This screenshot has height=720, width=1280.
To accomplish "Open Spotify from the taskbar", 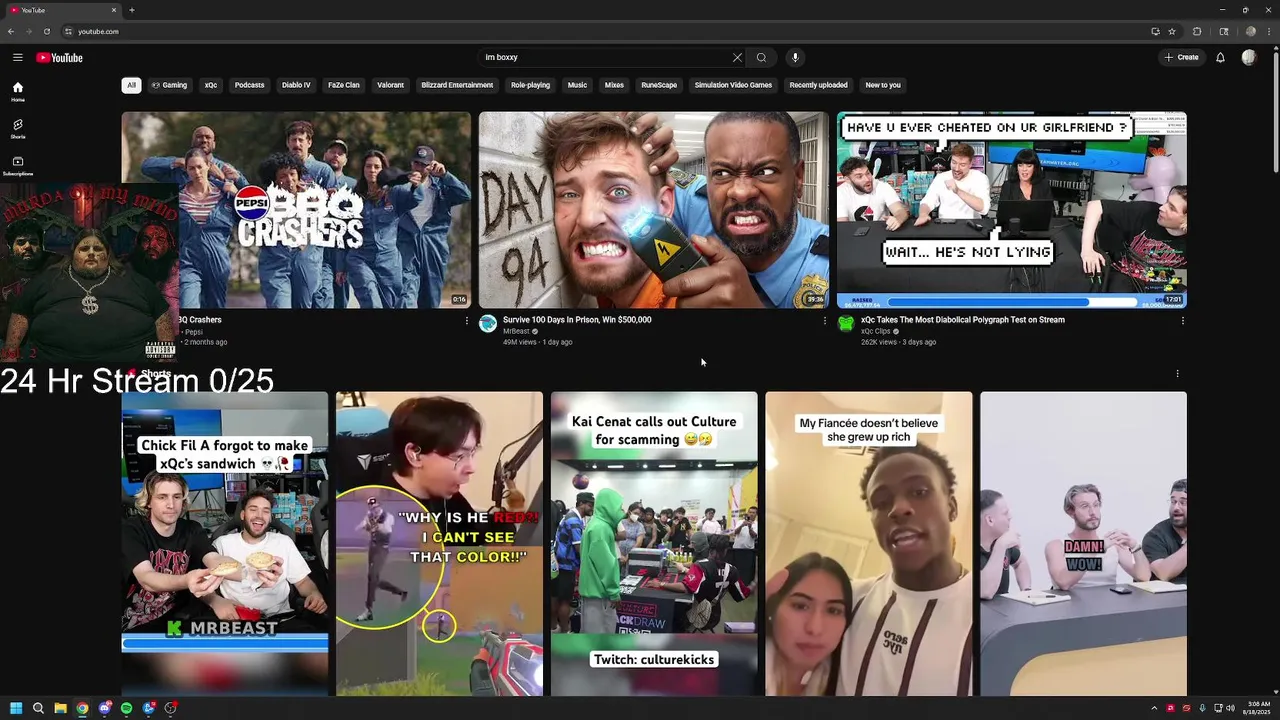I will 126,708.
